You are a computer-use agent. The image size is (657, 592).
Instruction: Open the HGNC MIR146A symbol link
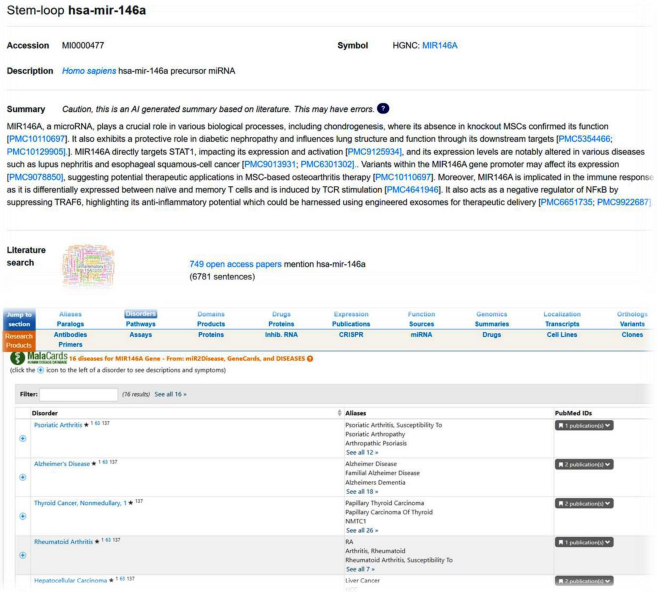440,46
